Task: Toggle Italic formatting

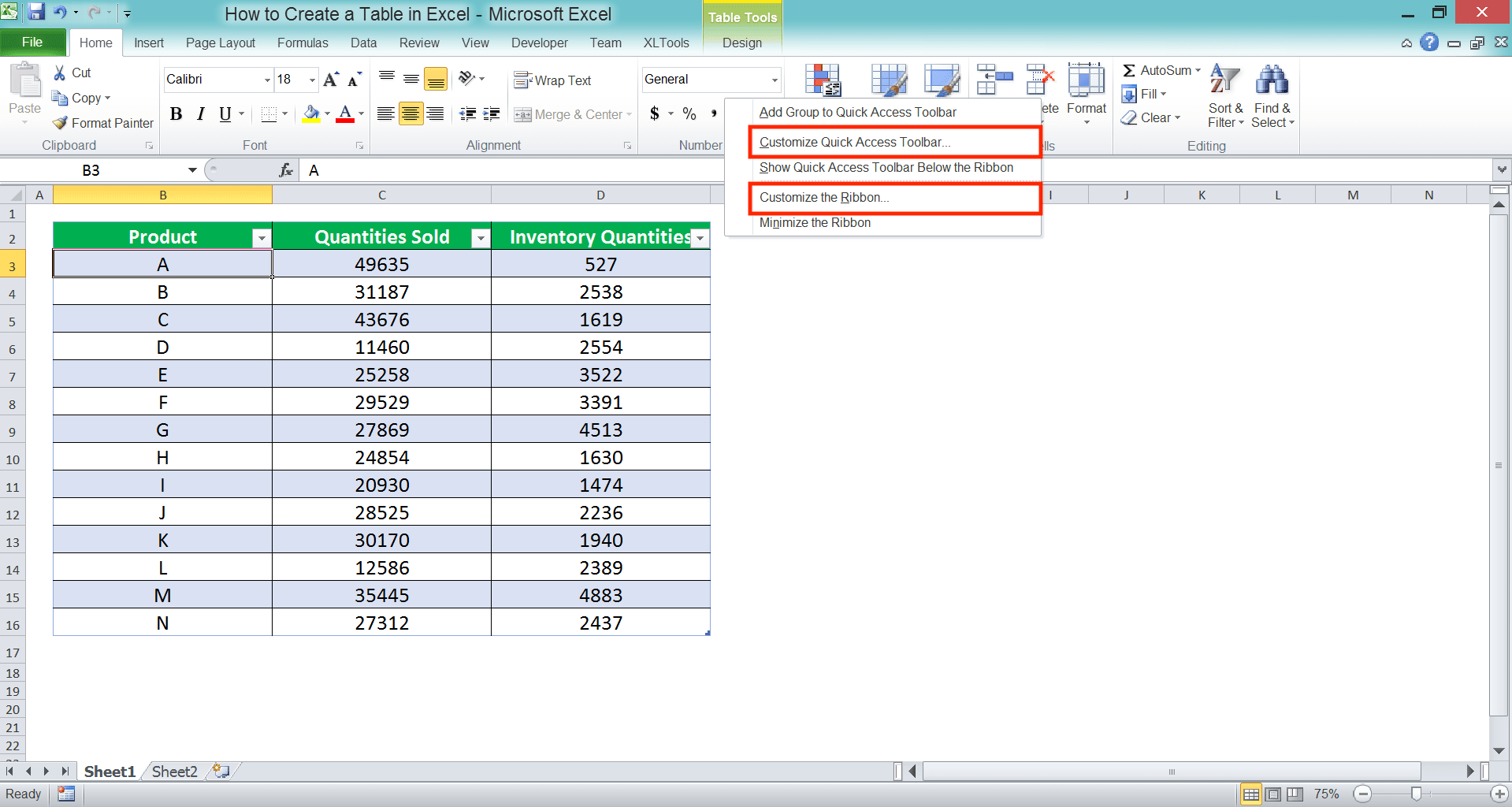Action: click(x=201, y=114)
